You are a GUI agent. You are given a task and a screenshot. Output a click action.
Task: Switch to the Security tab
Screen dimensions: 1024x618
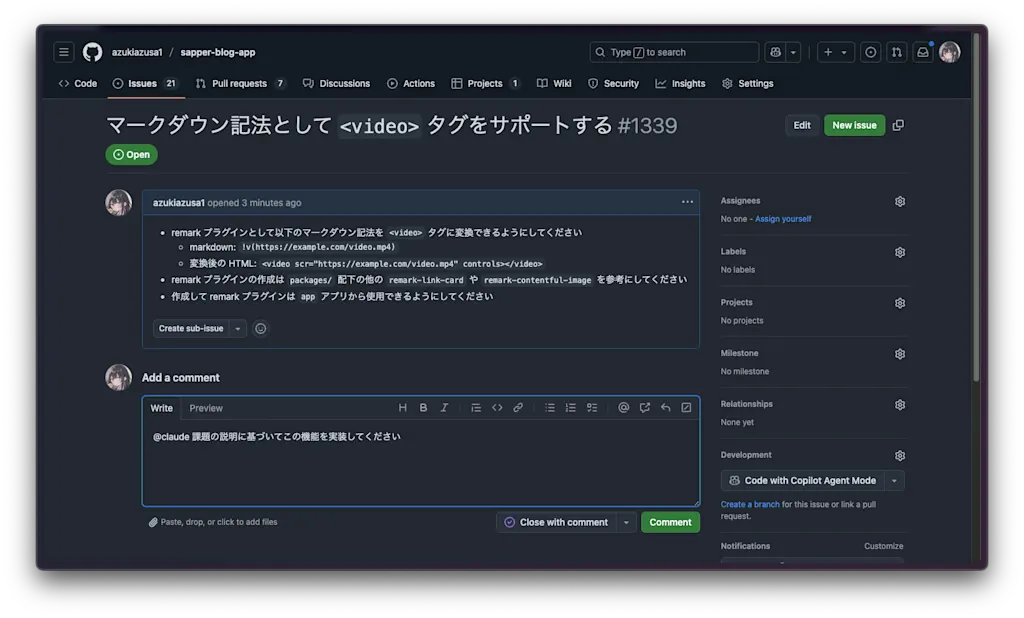(613, 84)
